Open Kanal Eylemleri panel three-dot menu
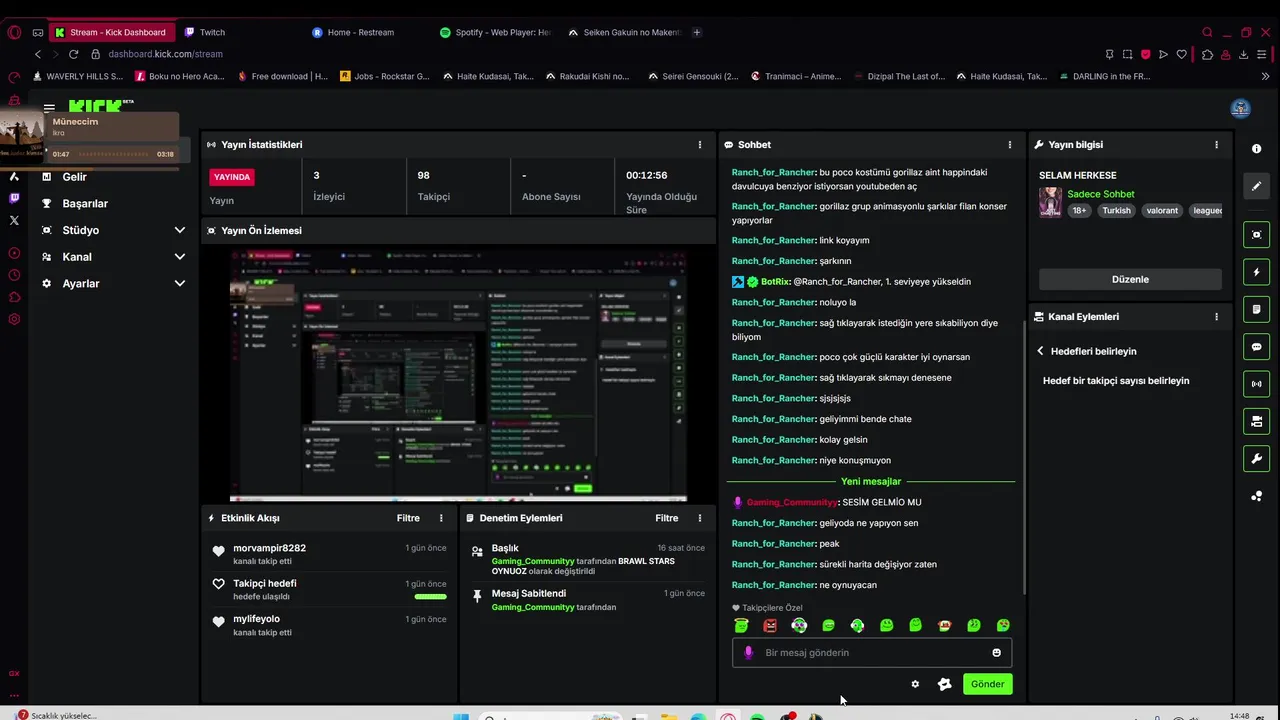The image size is (1280, 720). tap(1217, 317)
